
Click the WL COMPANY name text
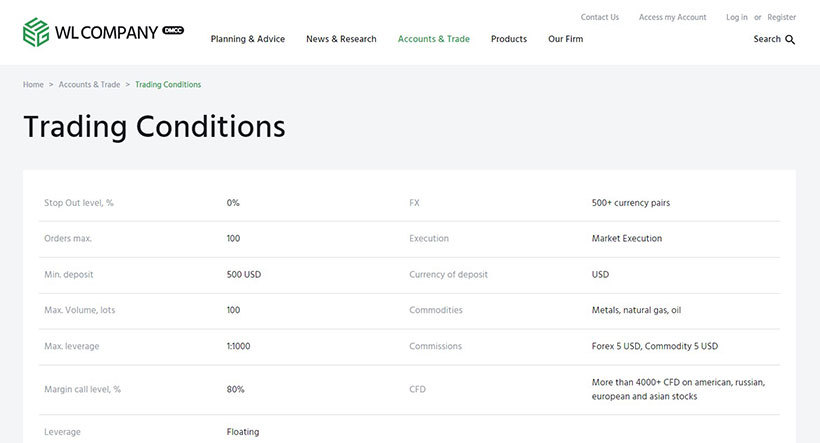106,33
